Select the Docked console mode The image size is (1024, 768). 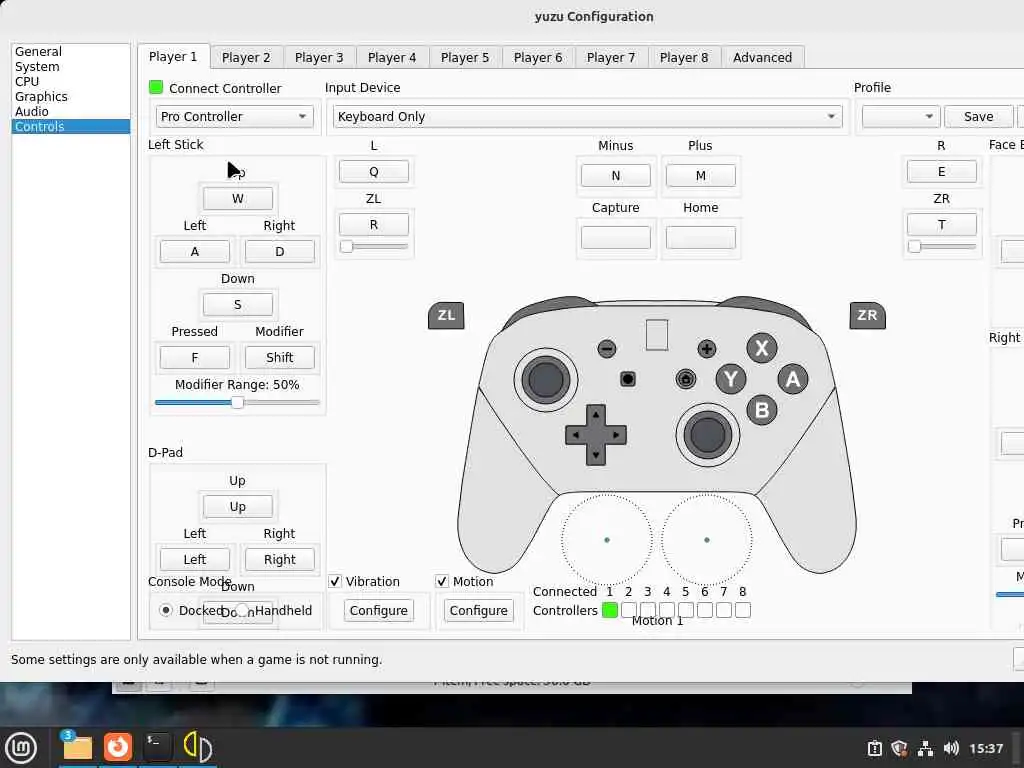tap(166, 610)
